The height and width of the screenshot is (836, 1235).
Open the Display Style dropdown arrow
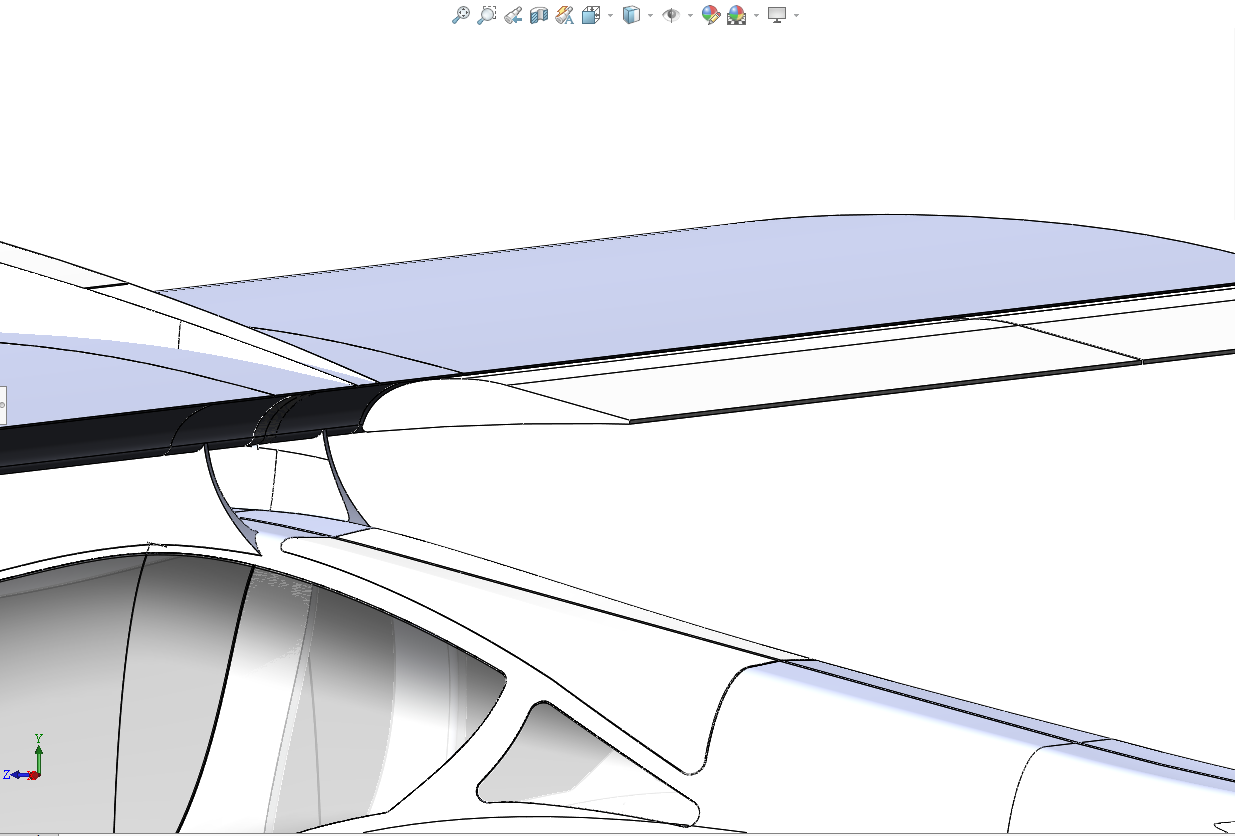(650, 15)
